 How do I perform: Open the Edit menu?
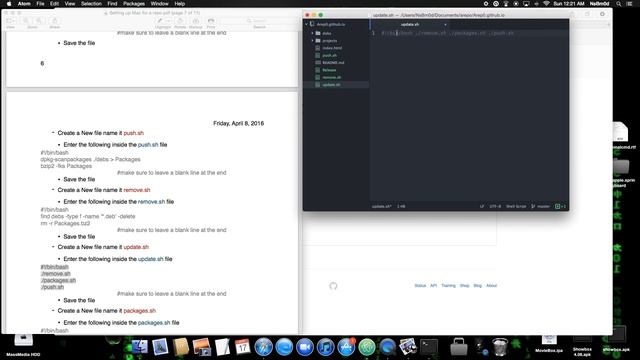point(54,4)
